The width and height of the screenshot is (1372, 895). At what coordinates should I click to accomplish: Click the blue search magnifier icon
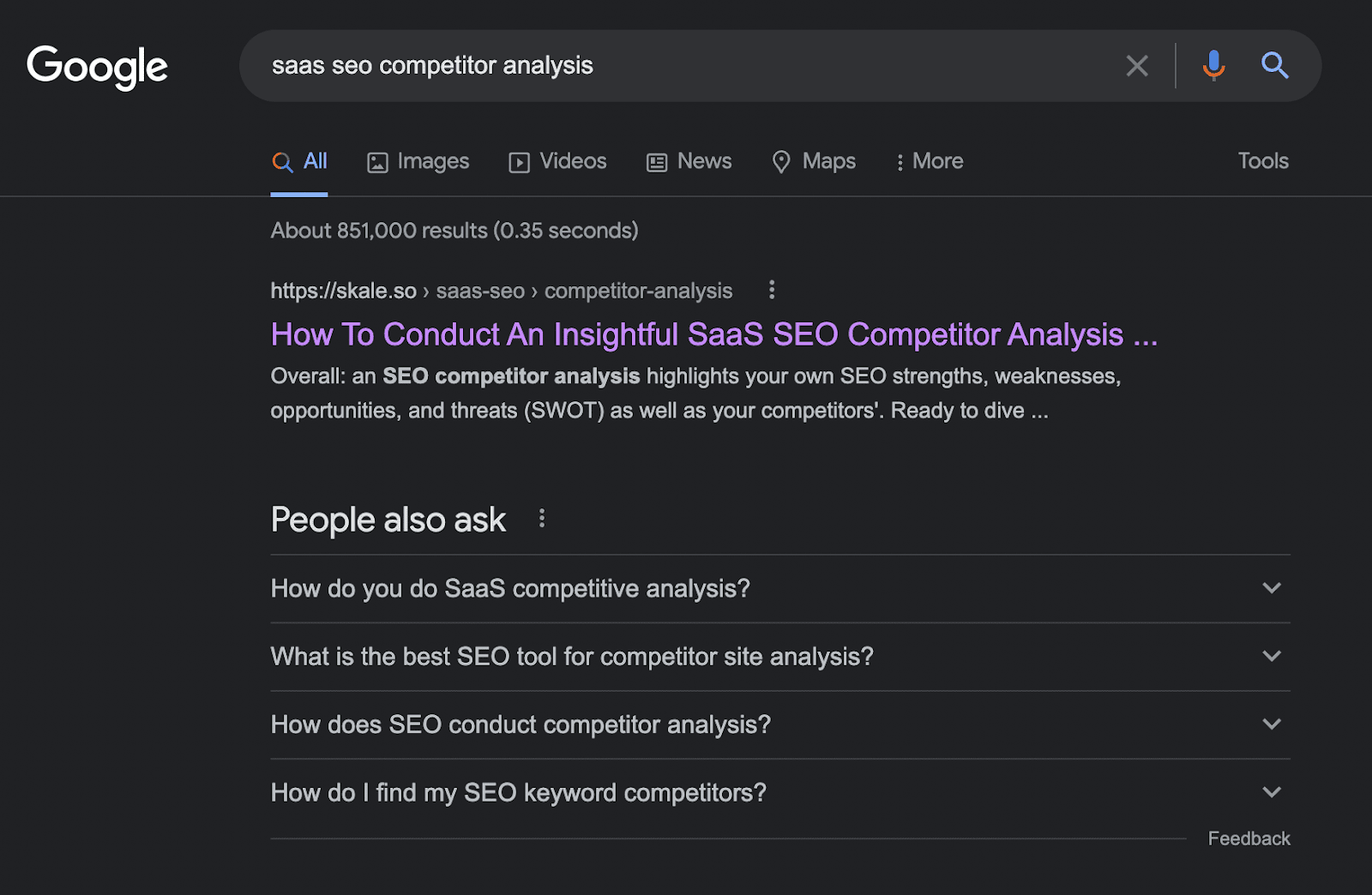pos(1274,66)
